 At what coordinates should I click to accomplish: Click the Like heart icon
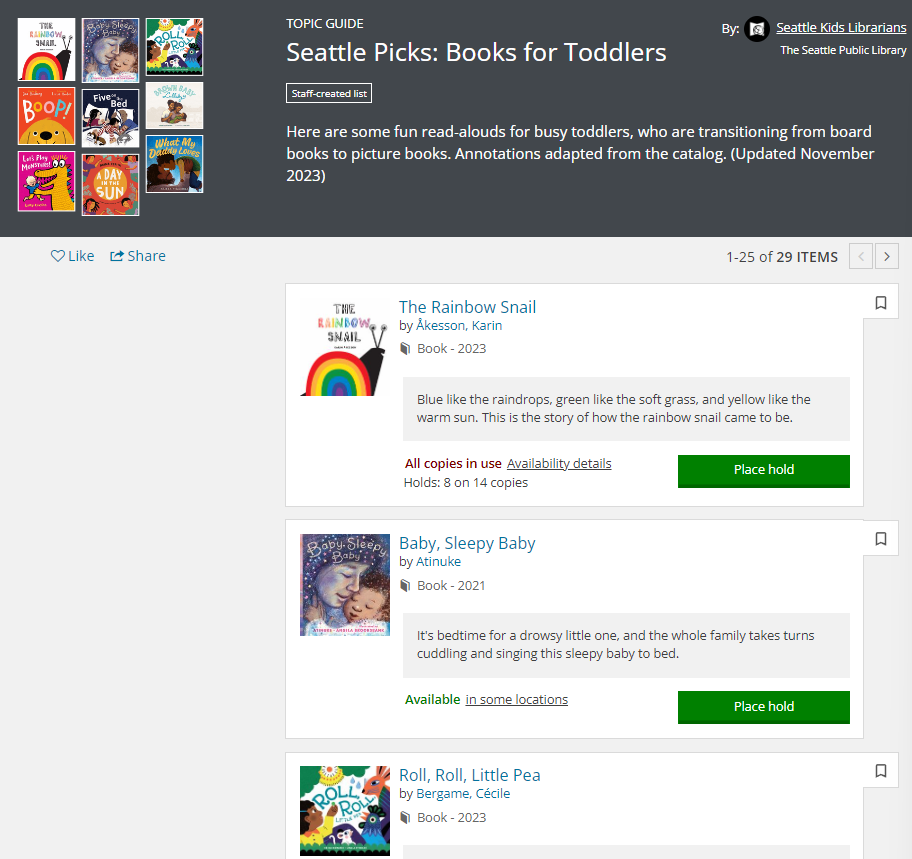(x=57, y=256)
